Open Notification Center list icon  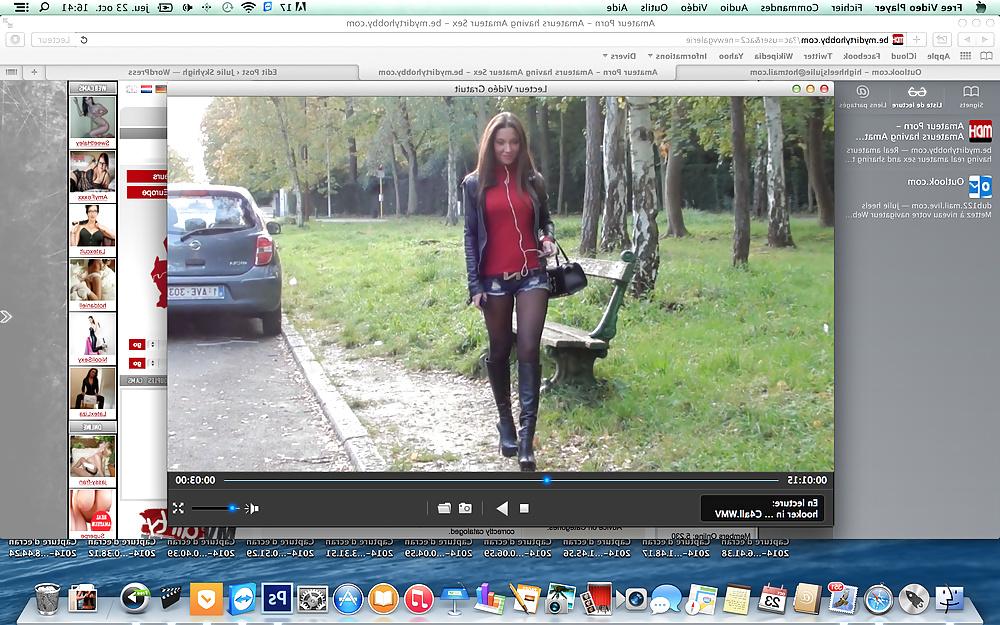(x=20, y=8)
